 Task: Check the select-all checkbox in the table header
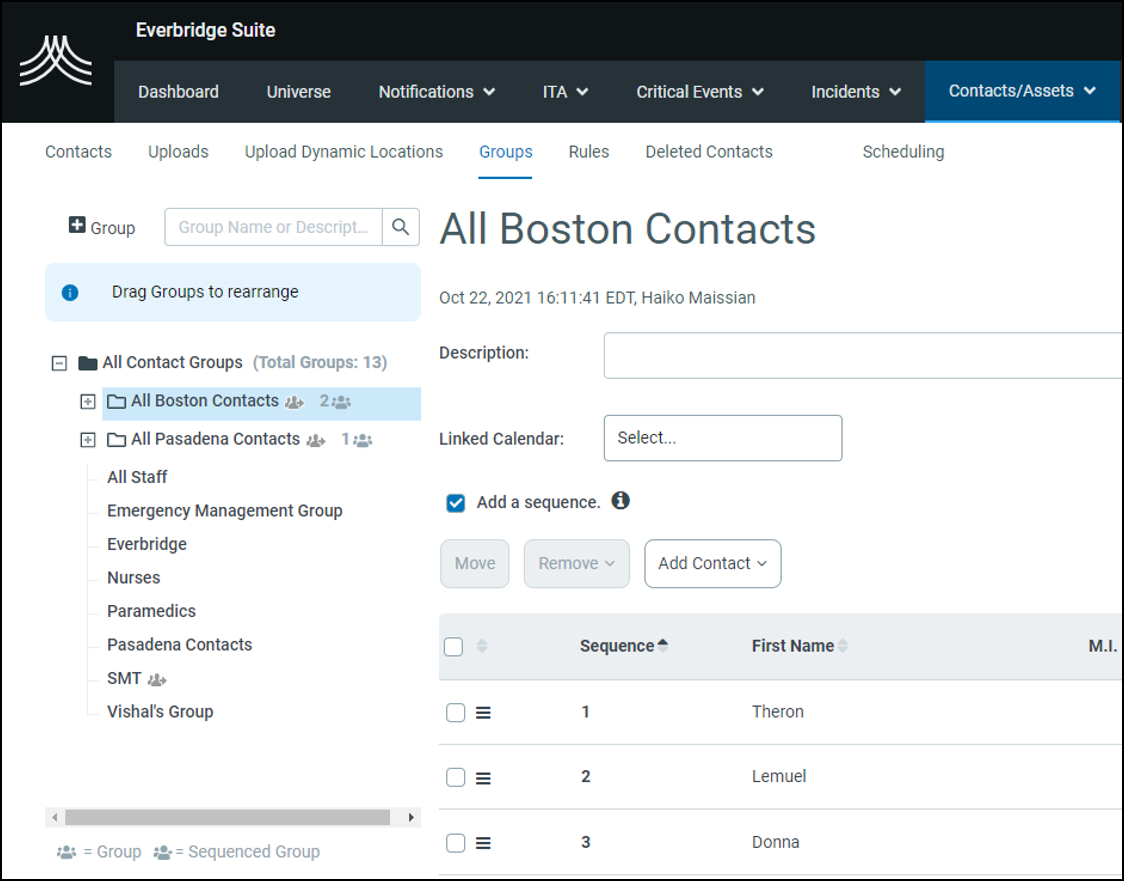click(453, 646)
